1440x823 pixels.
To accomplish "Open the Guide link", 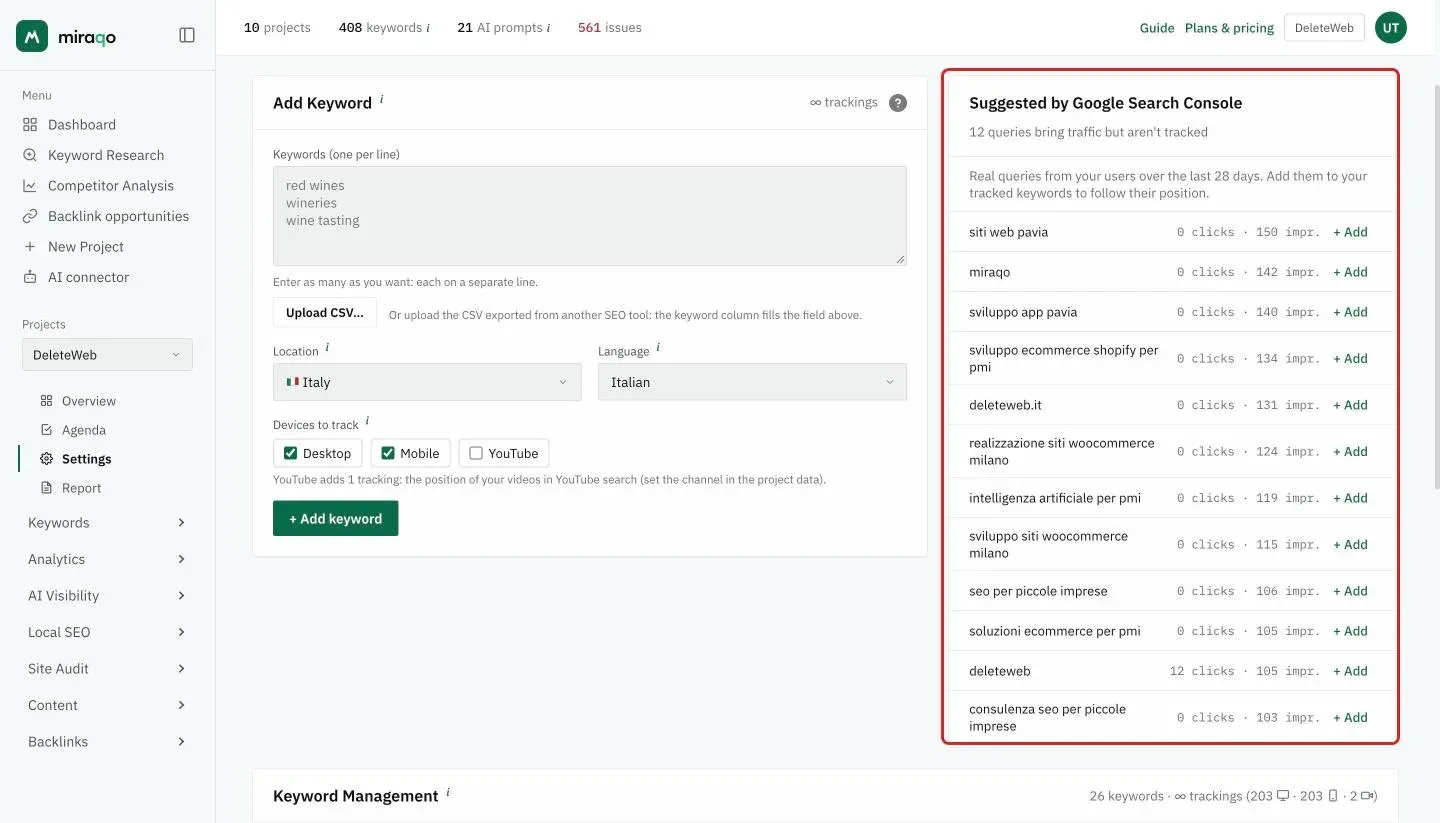I will (x=1157, y=28).
